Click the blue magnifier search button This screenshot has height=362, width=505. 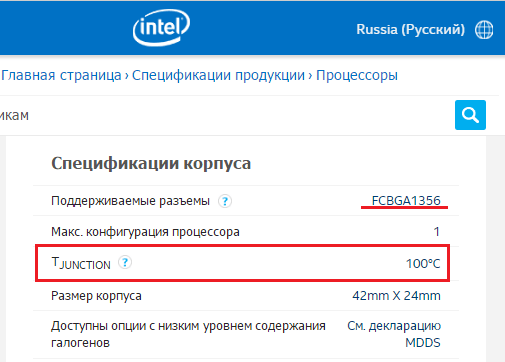pos(470,115)
